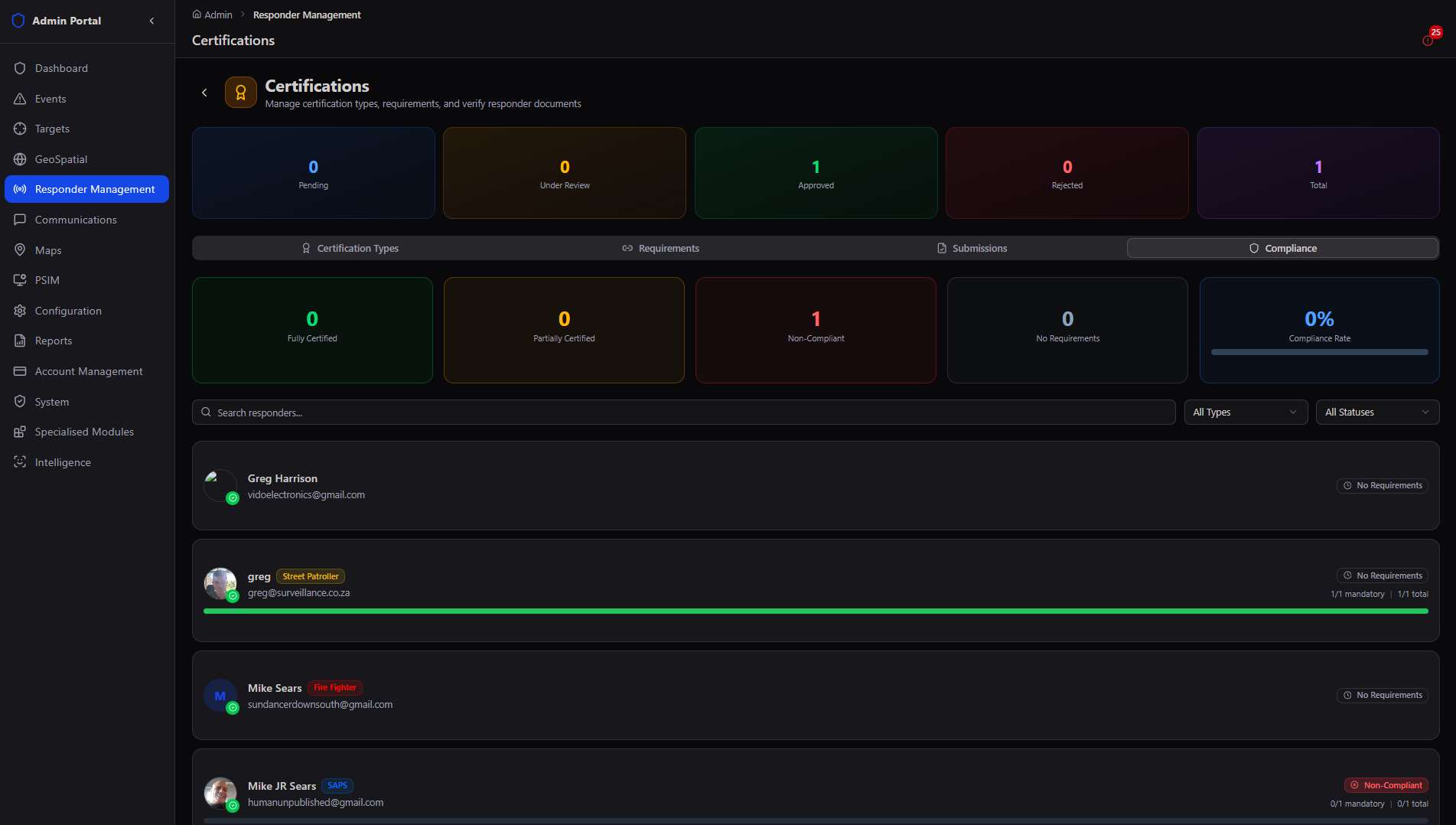Screen dimensions: 1456x825
Task: Click the Specialised Modules icon
Action: click(20, 432)
